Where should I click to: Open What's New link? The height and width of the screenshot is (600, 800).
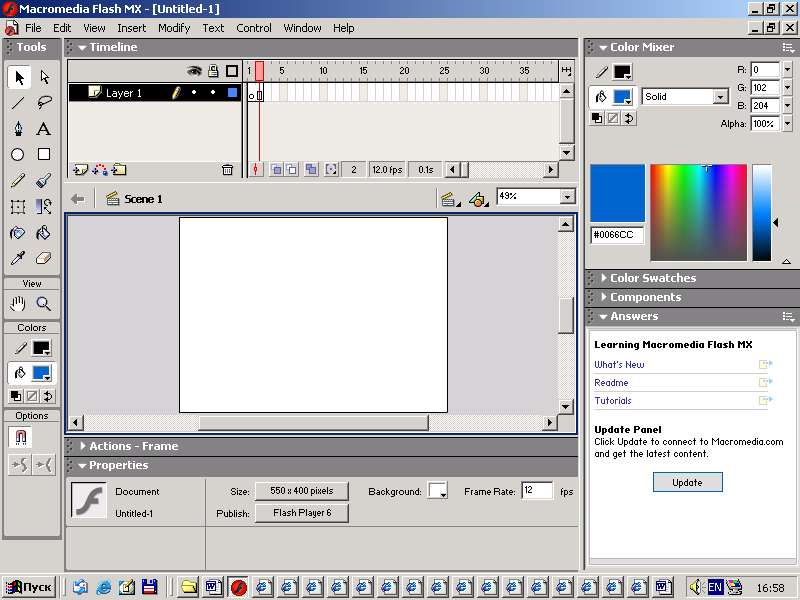(x=619, y=365)
